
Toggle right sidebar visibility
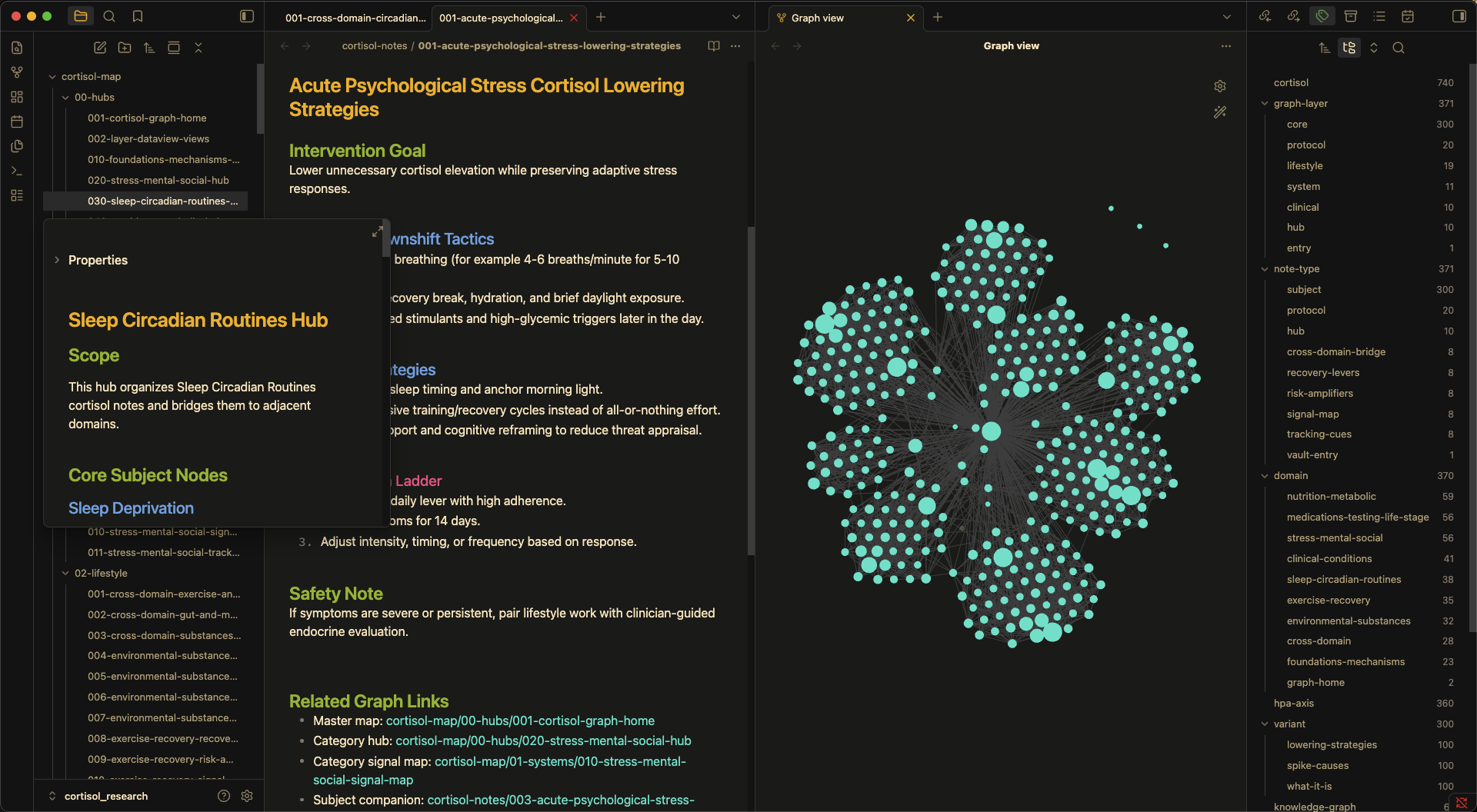(1459, 16)
